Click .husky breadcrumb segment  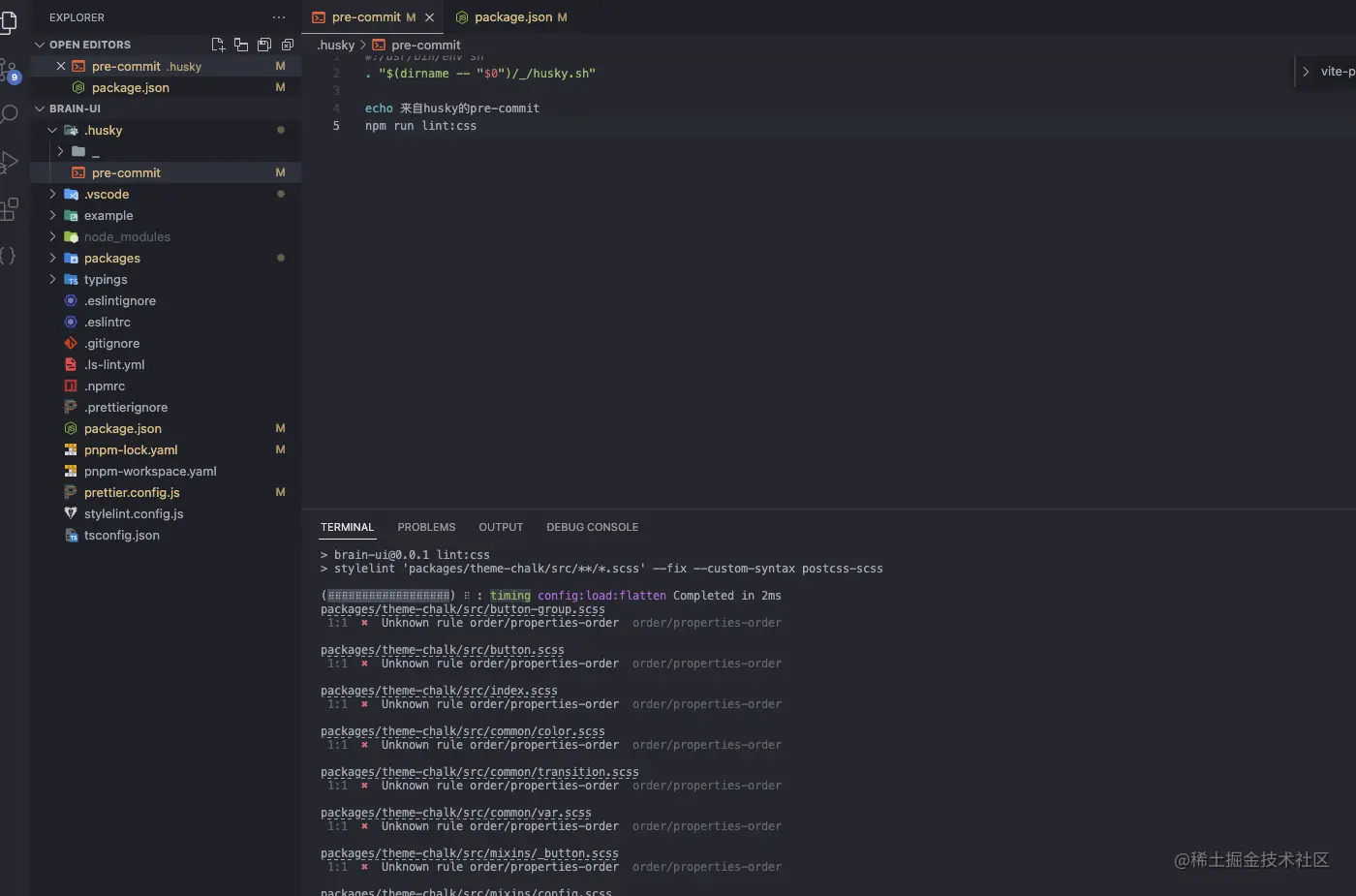336,45
